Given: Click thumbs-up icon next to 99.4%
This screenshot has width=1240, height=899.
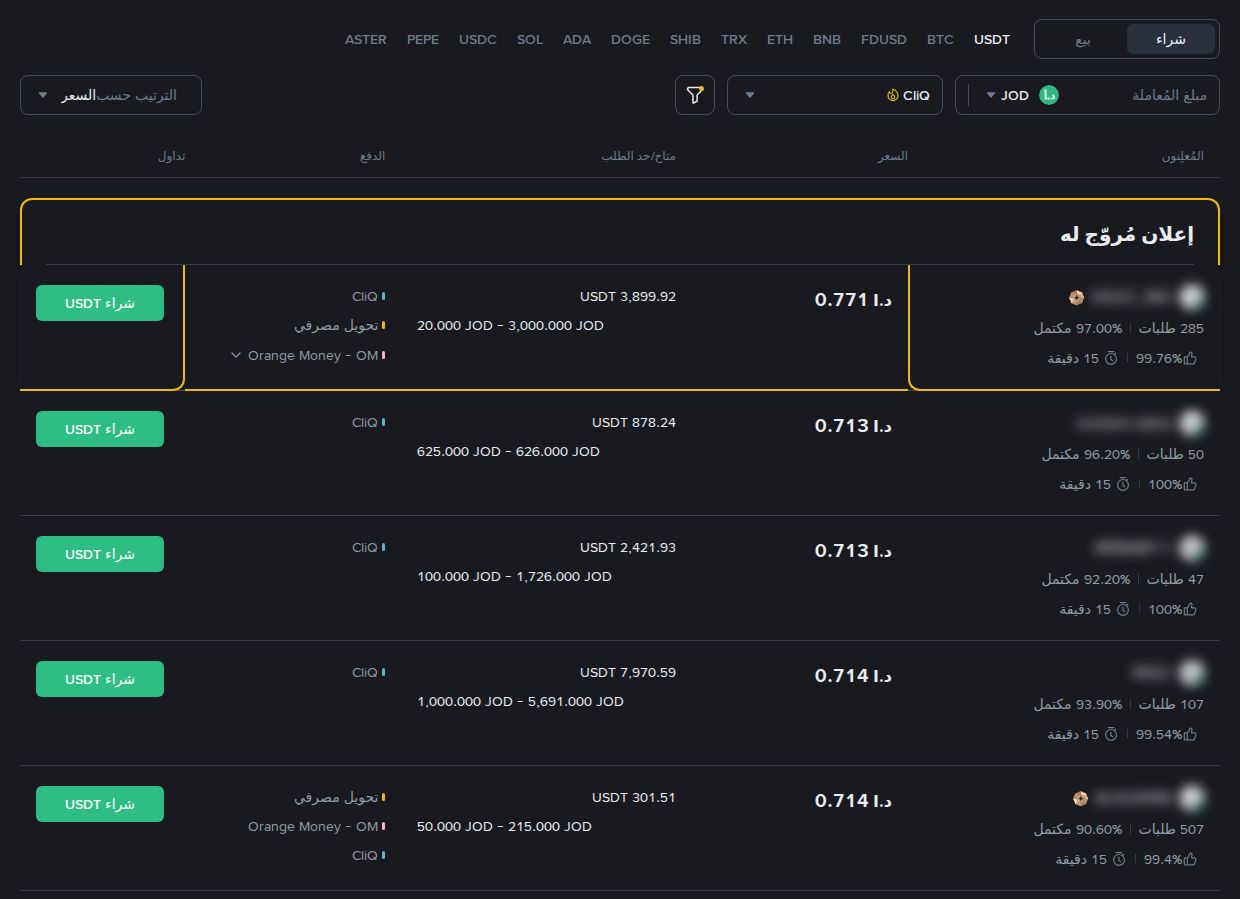Looking at the screenshot, I should coord(1190,859).
